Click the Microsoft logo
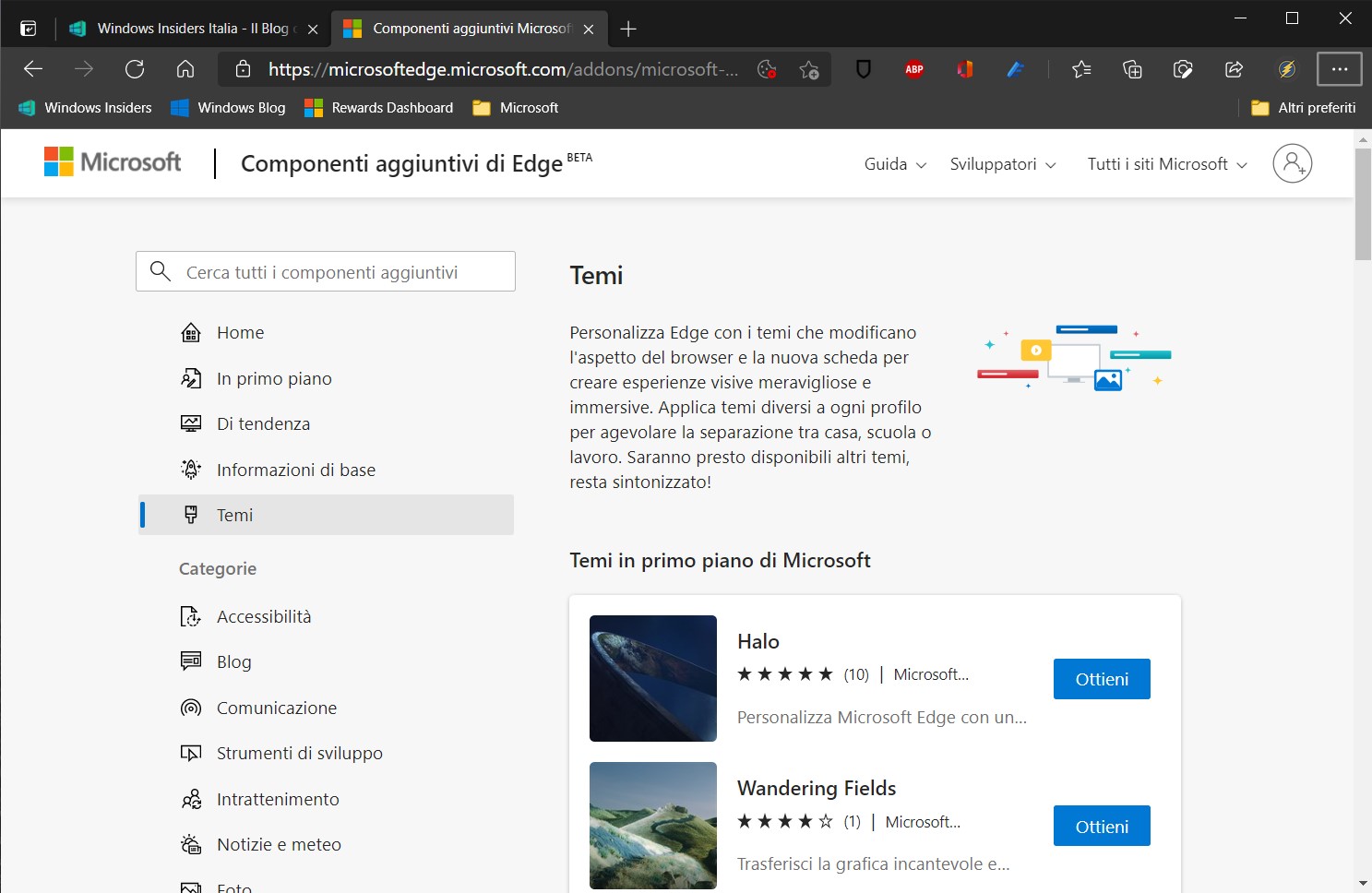This screenshot has height=893, width=1372. click(x=113, y=162)
